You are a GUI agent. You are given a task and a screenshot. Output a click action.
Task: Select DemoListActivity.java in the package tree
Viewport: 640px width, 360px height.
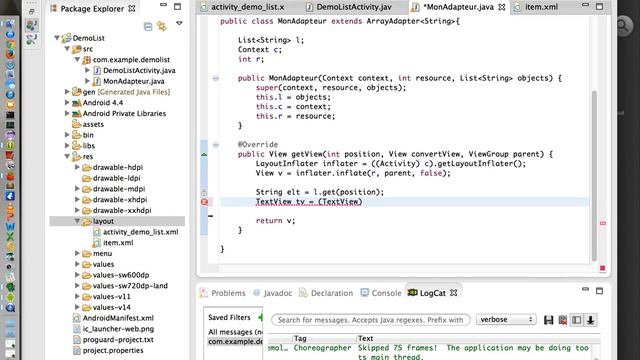tap(139, 70)
